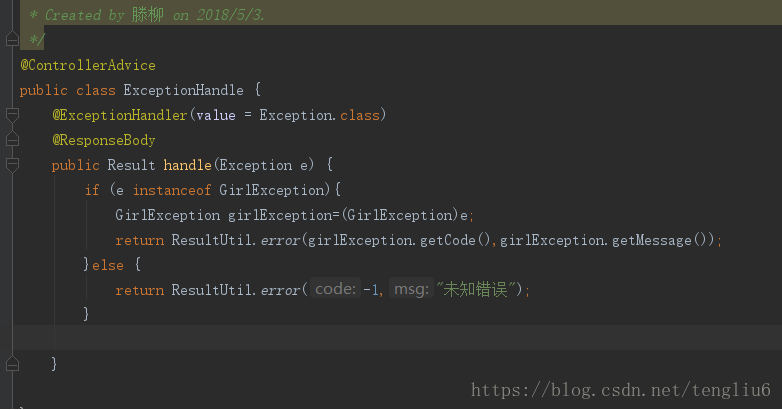Screen dimensions: 782x410
Task: Click the "未知错误" string literal
Action: [476, 289]
